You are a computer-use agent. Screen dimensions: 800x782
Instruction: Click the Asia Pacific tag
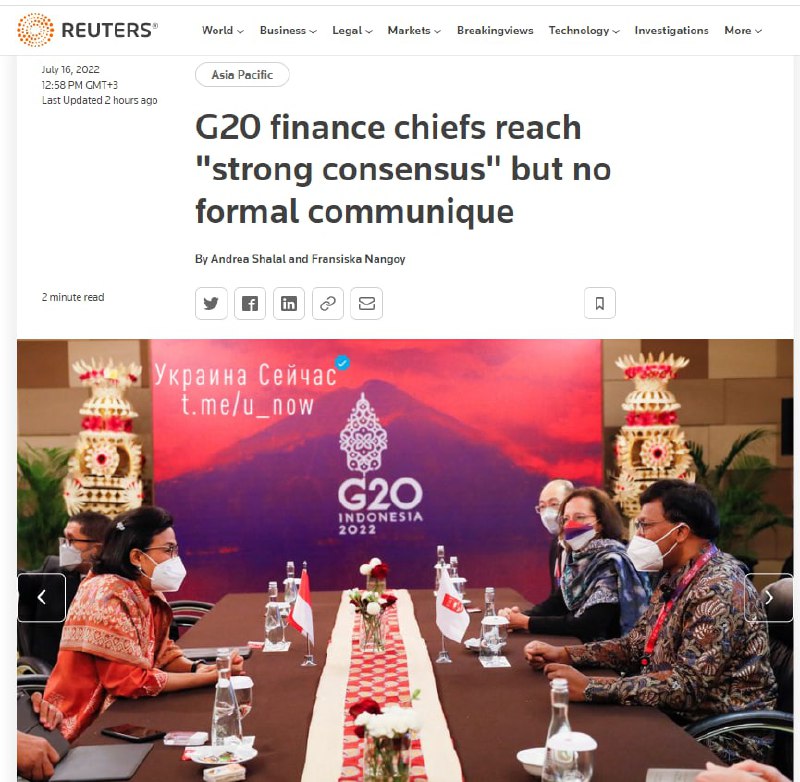click(x=242, y=74)
